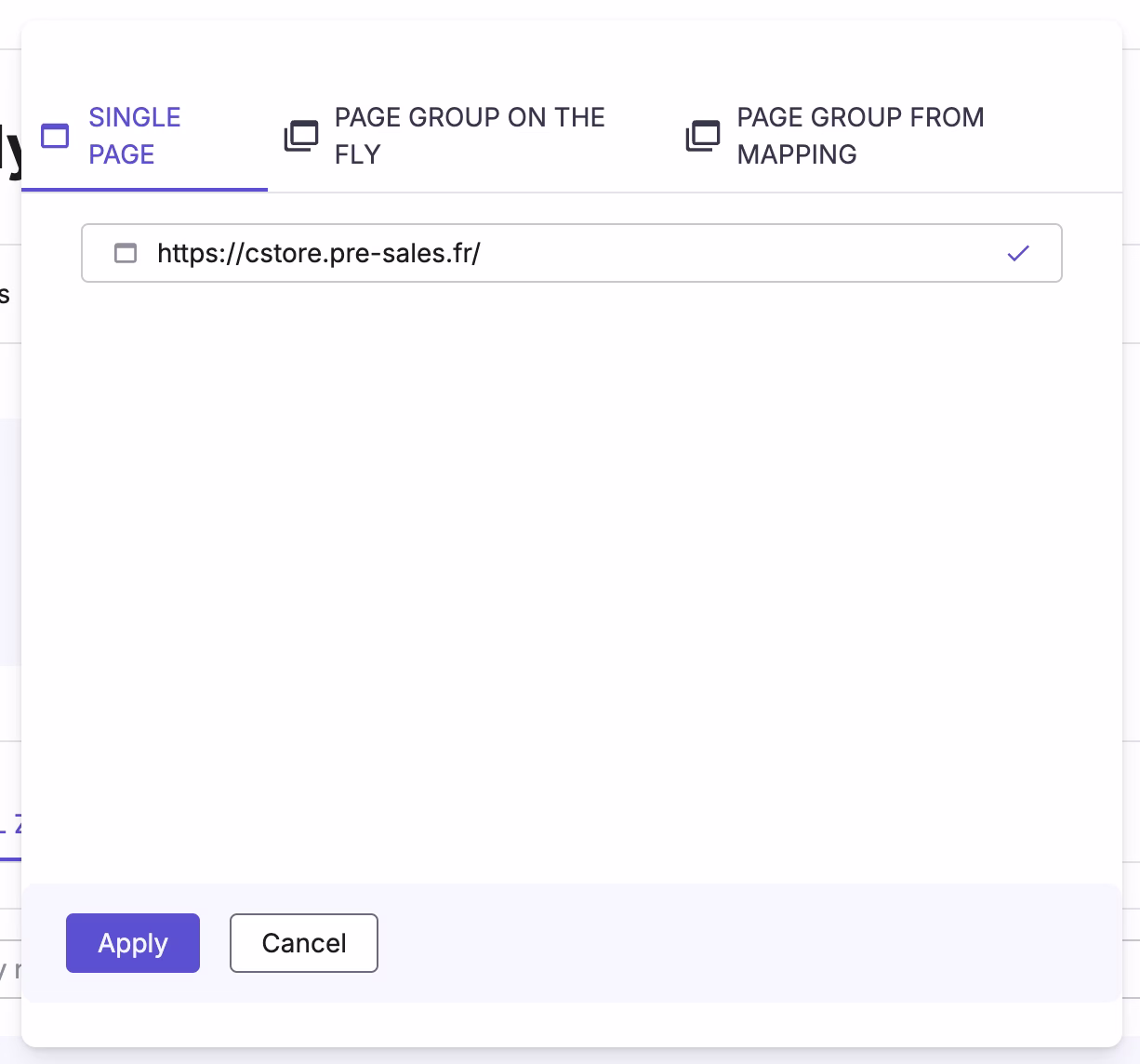Switch to the PAGE GROUP FROM MAPPING tab
This screenshot has width=1140, height=1064.
(x=860, y=136)
